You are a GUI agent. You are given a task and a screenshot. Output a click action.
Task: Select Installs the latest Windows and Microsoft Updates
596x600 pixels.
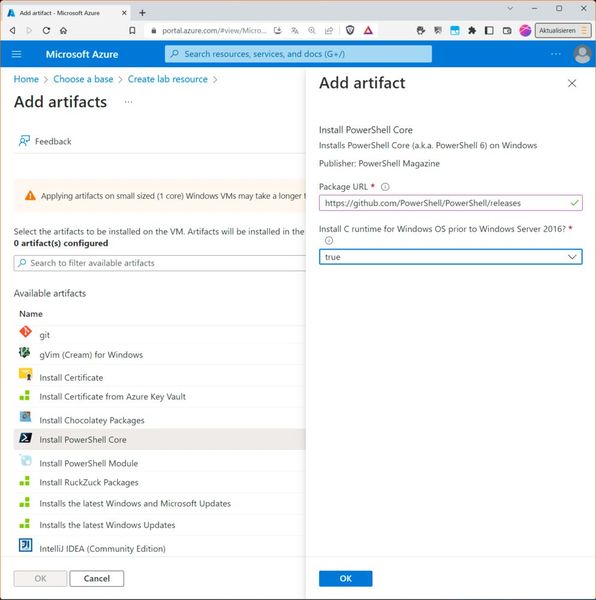click(x=135, y=503)
